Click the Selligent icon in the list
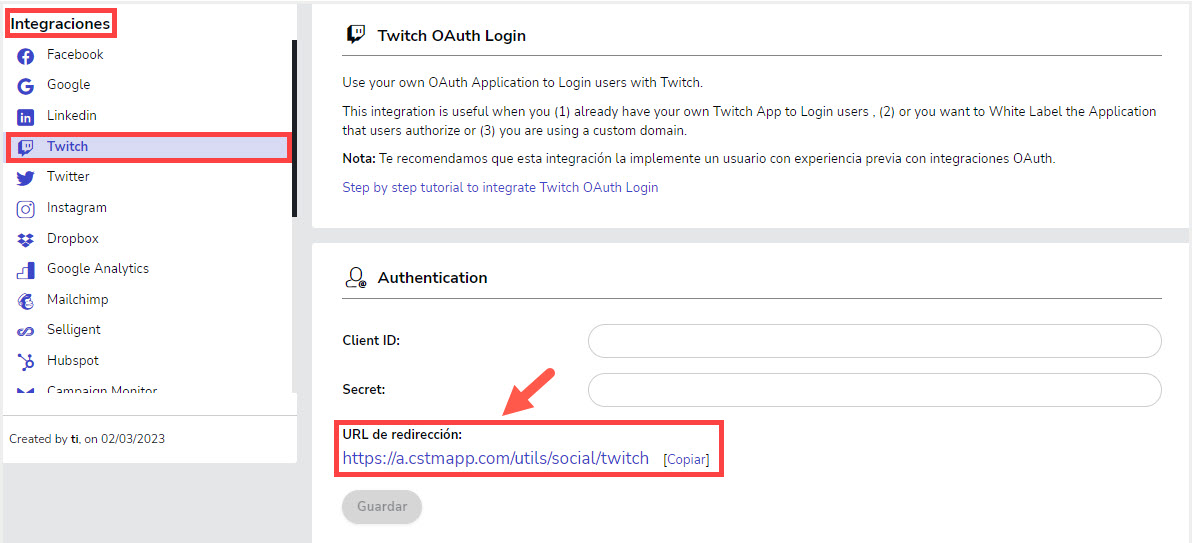 coord(26,332)
